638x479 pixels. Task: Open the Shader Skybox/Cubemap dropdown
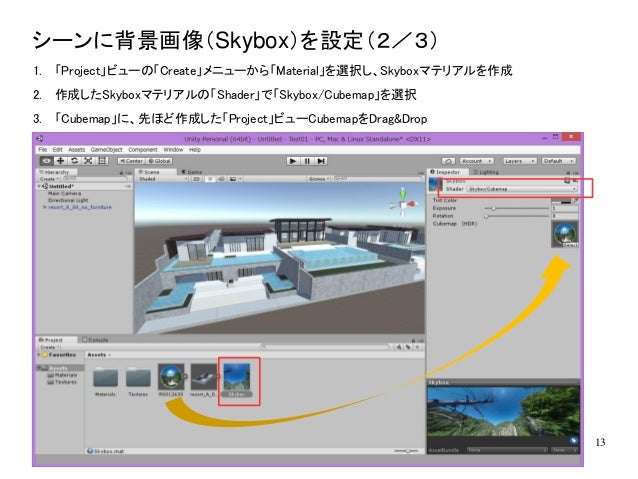point(522,189)
